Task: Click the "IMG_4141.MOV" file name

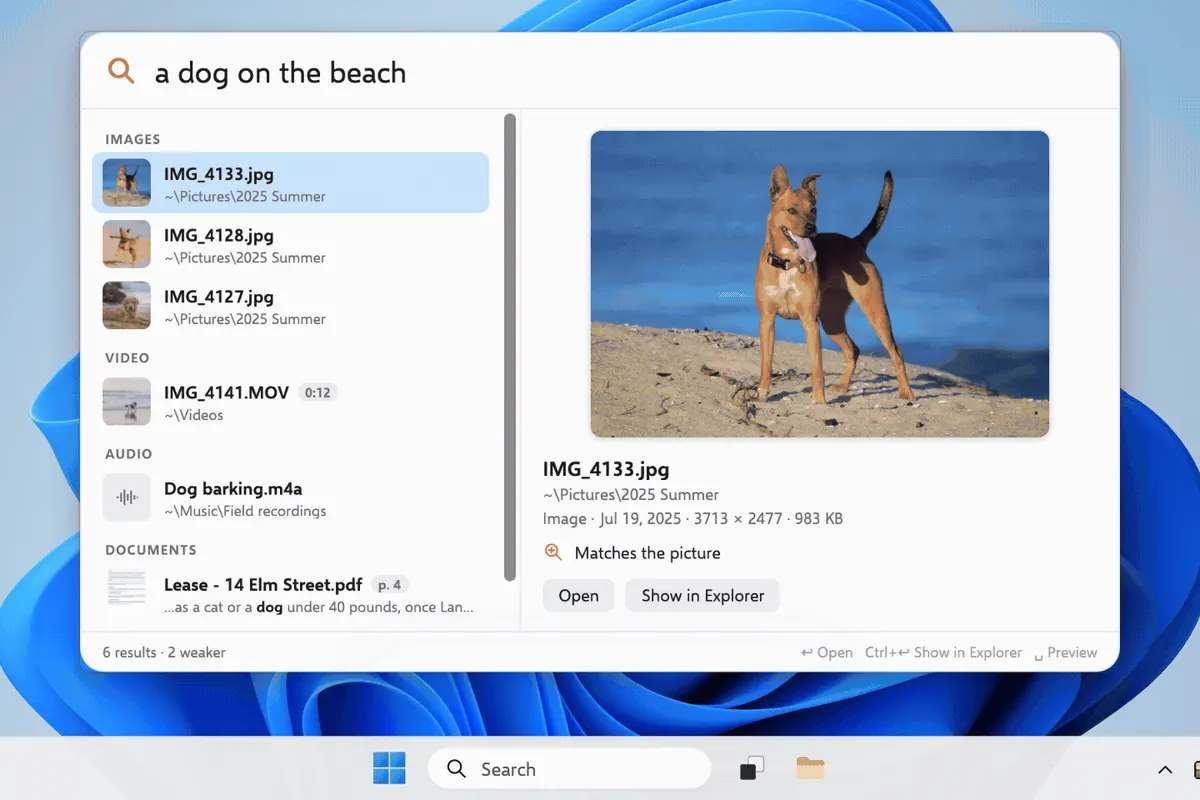Action: [226, 392]
